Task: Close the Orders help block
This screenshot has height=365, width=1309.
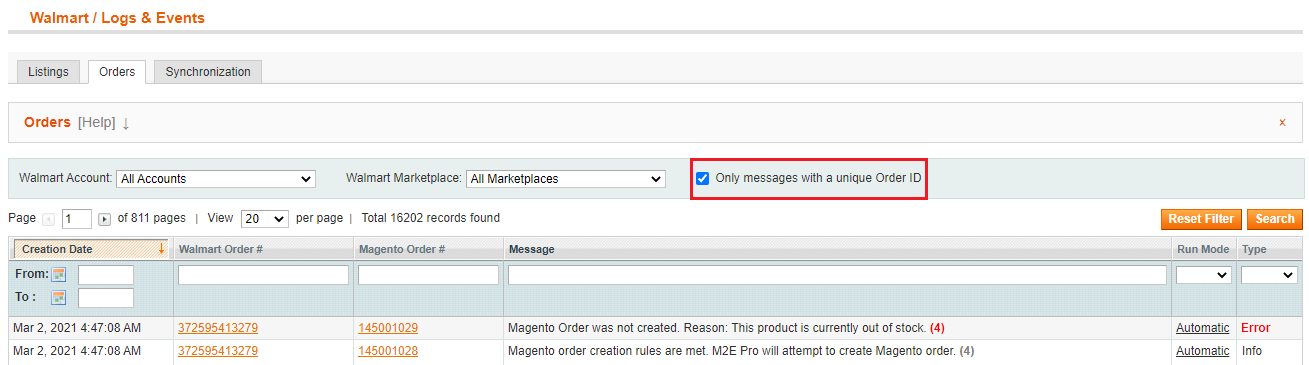Action: click(1282, 123)
